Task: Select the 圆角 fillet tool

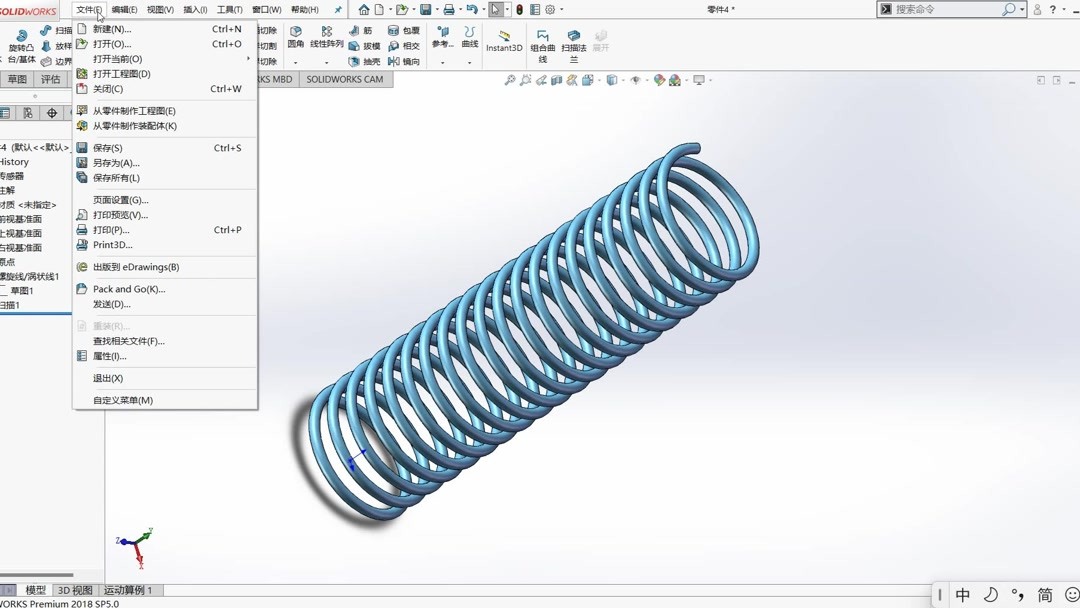Action: click(x=296, y=36)
